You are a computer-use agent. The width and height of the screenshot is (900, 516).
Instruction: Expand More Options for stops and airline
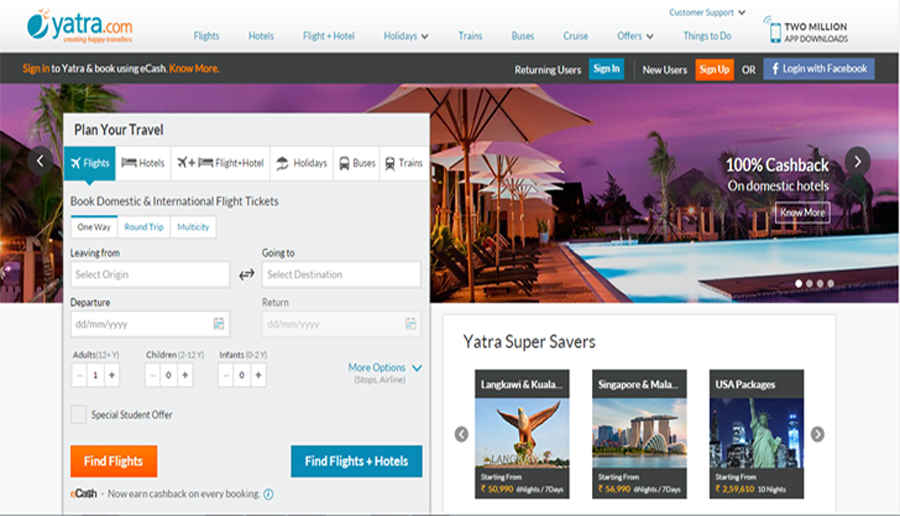coord(385,367)
